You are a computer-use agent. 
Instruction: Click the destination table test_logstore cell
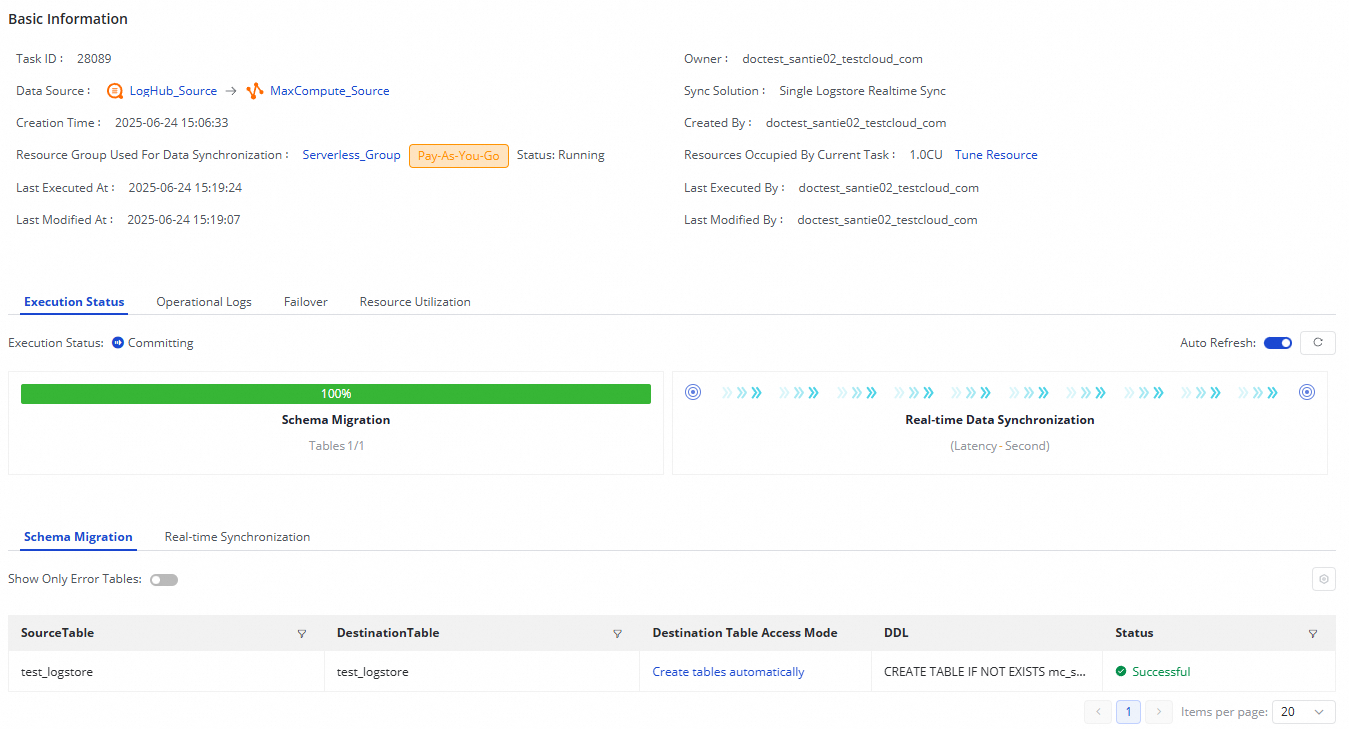(x=482, y=672)
